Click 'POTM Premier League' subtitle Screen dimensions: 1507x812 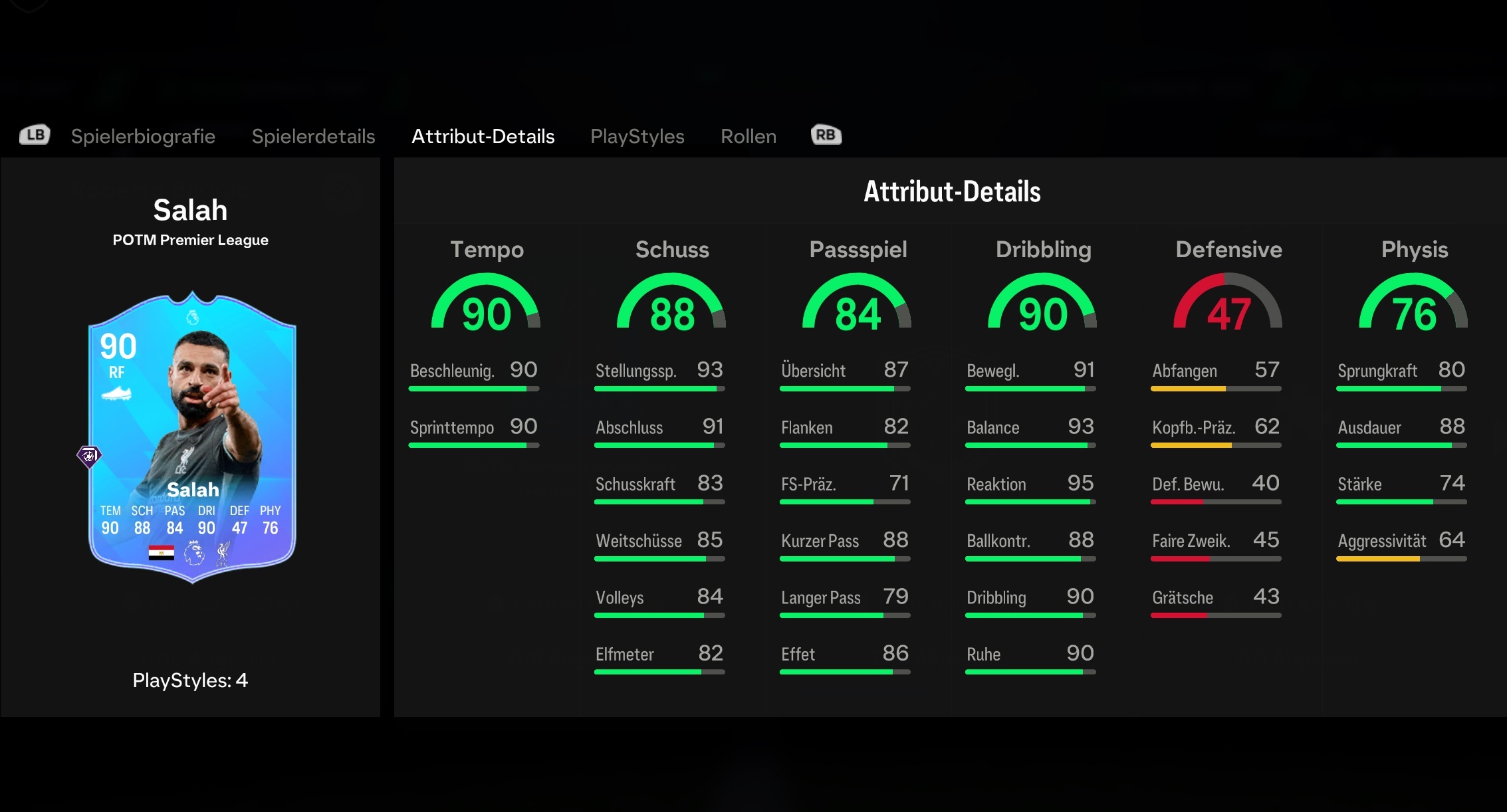pyautogui.click(x=190, y=240)
